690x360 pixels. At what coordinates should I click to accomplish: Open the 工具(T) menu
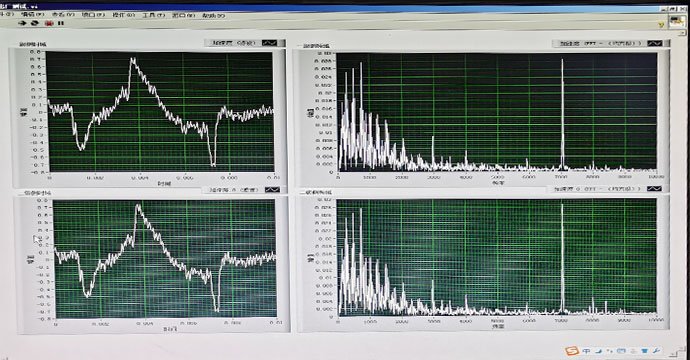[x=154, y=15]
